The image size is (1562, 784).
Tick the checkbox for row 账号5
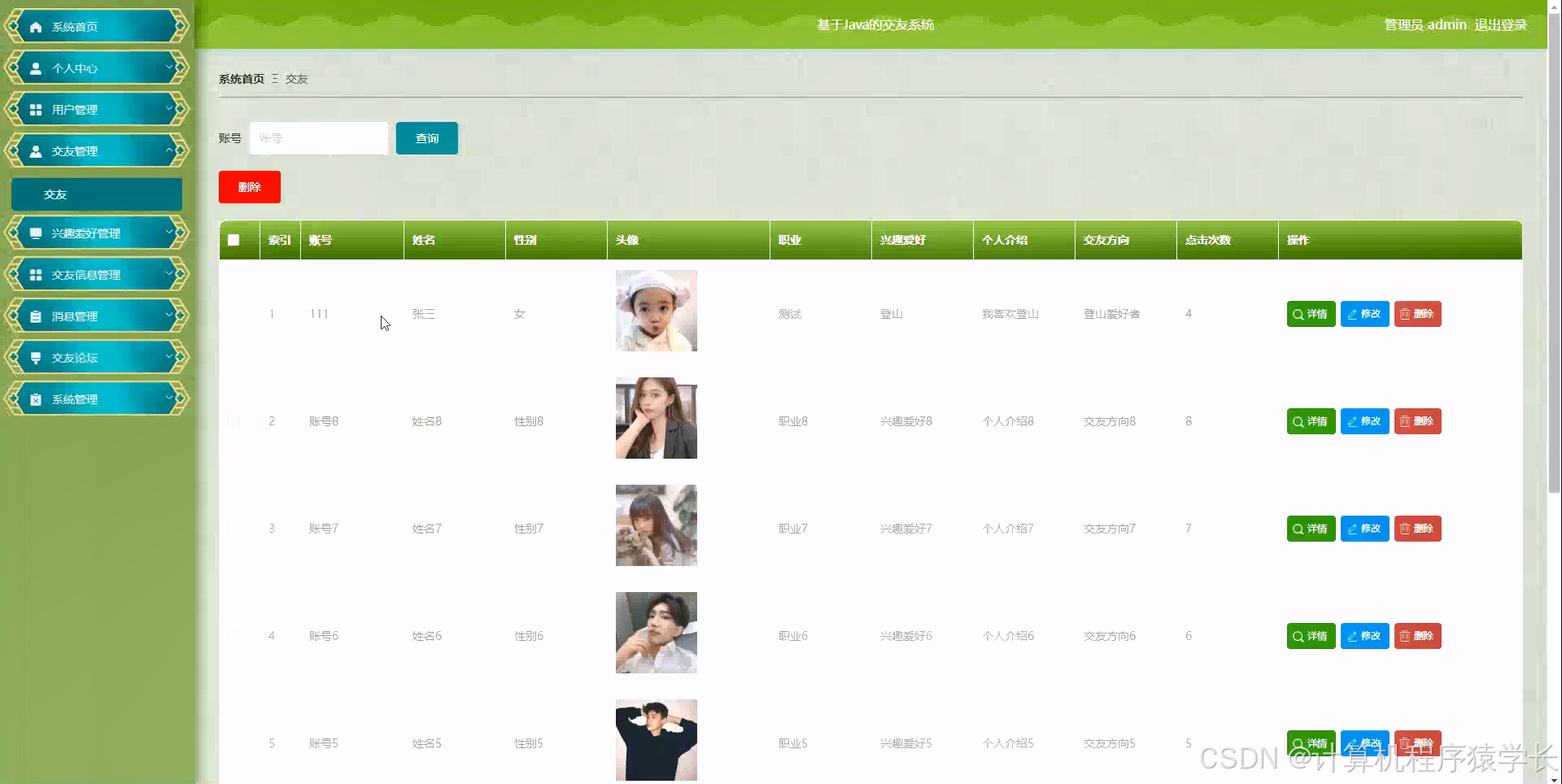[233, 743]
